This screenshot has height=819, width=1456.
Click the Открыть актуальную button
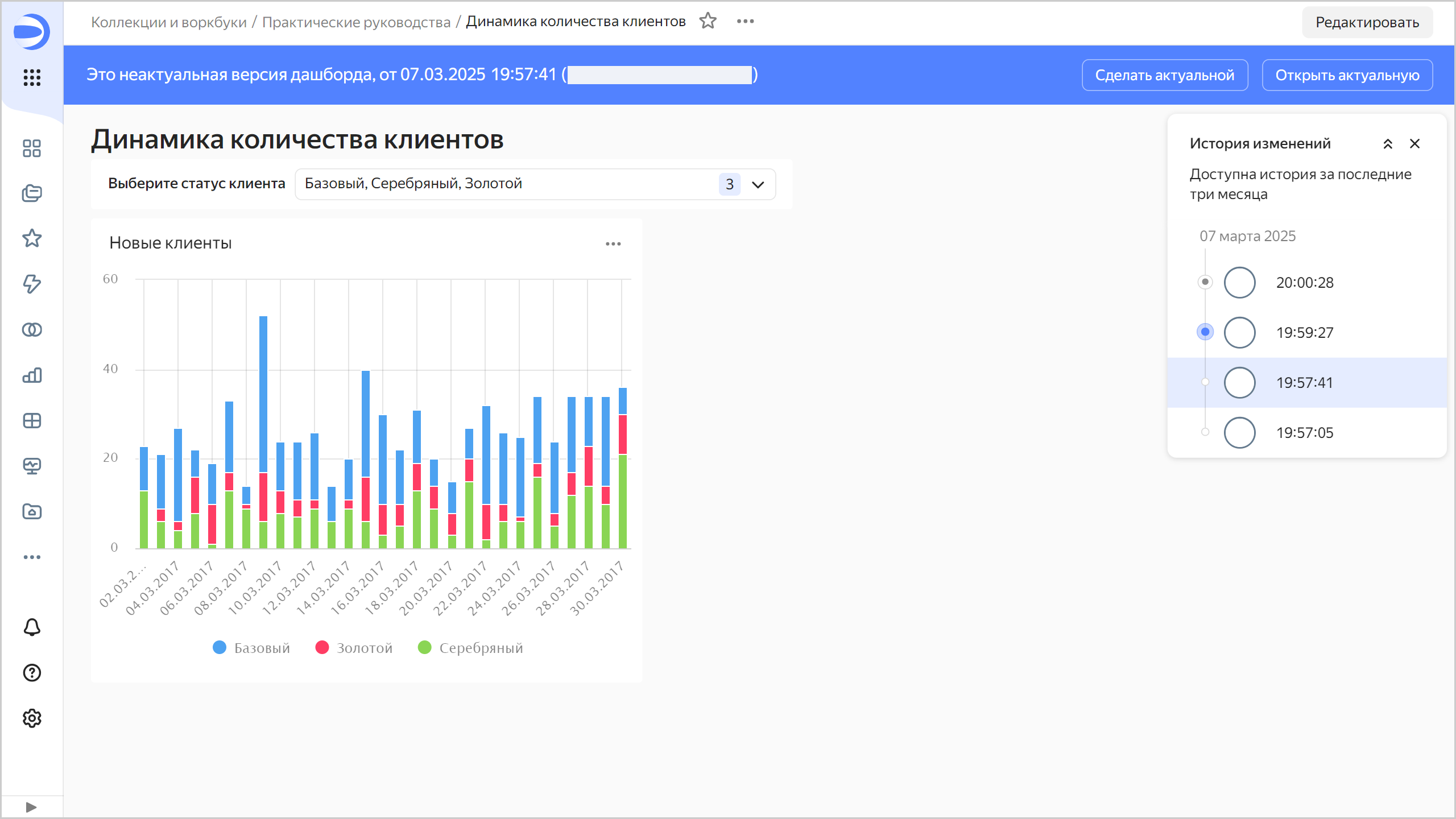pyautogui.click(x=1347, y=75)
